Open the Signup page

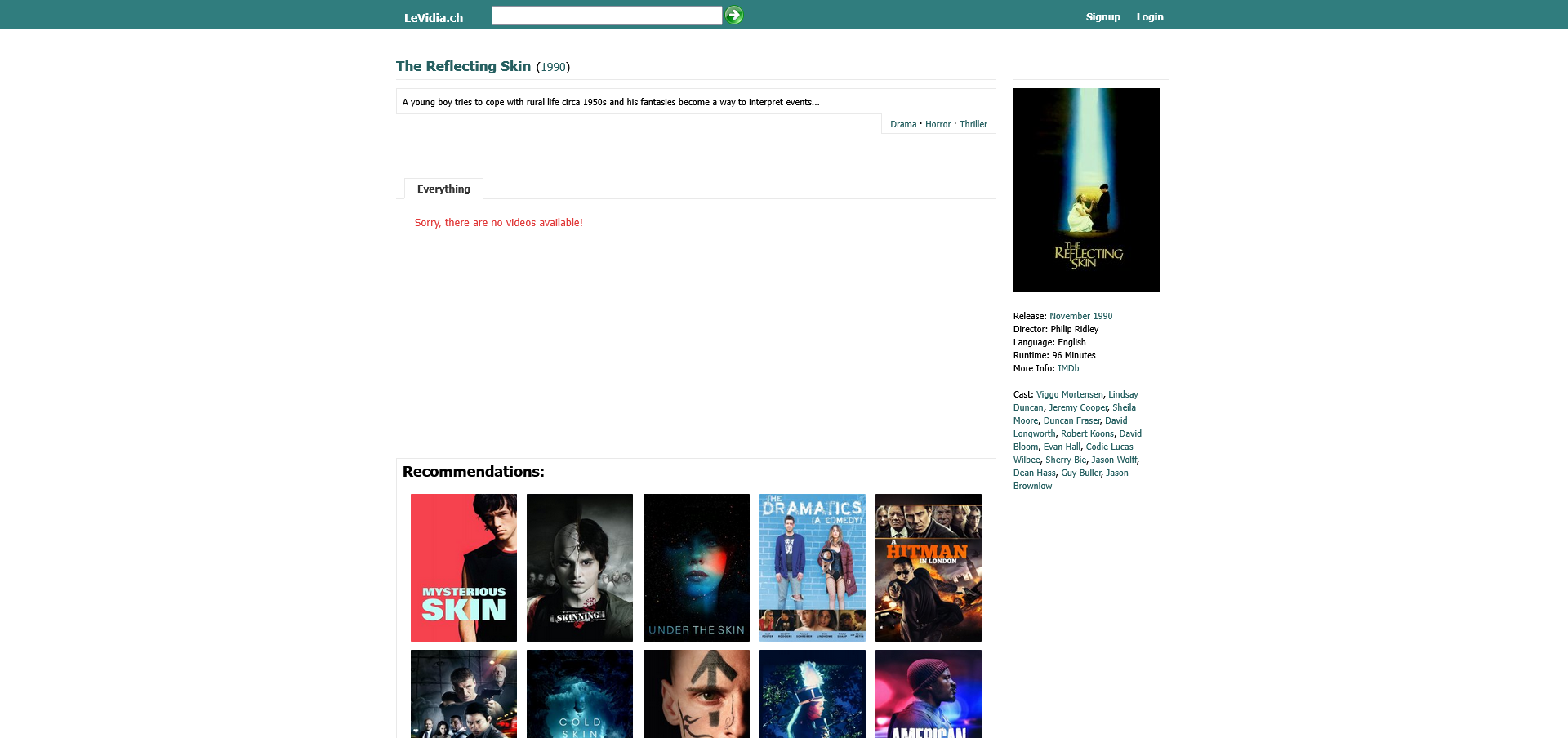1102,17
